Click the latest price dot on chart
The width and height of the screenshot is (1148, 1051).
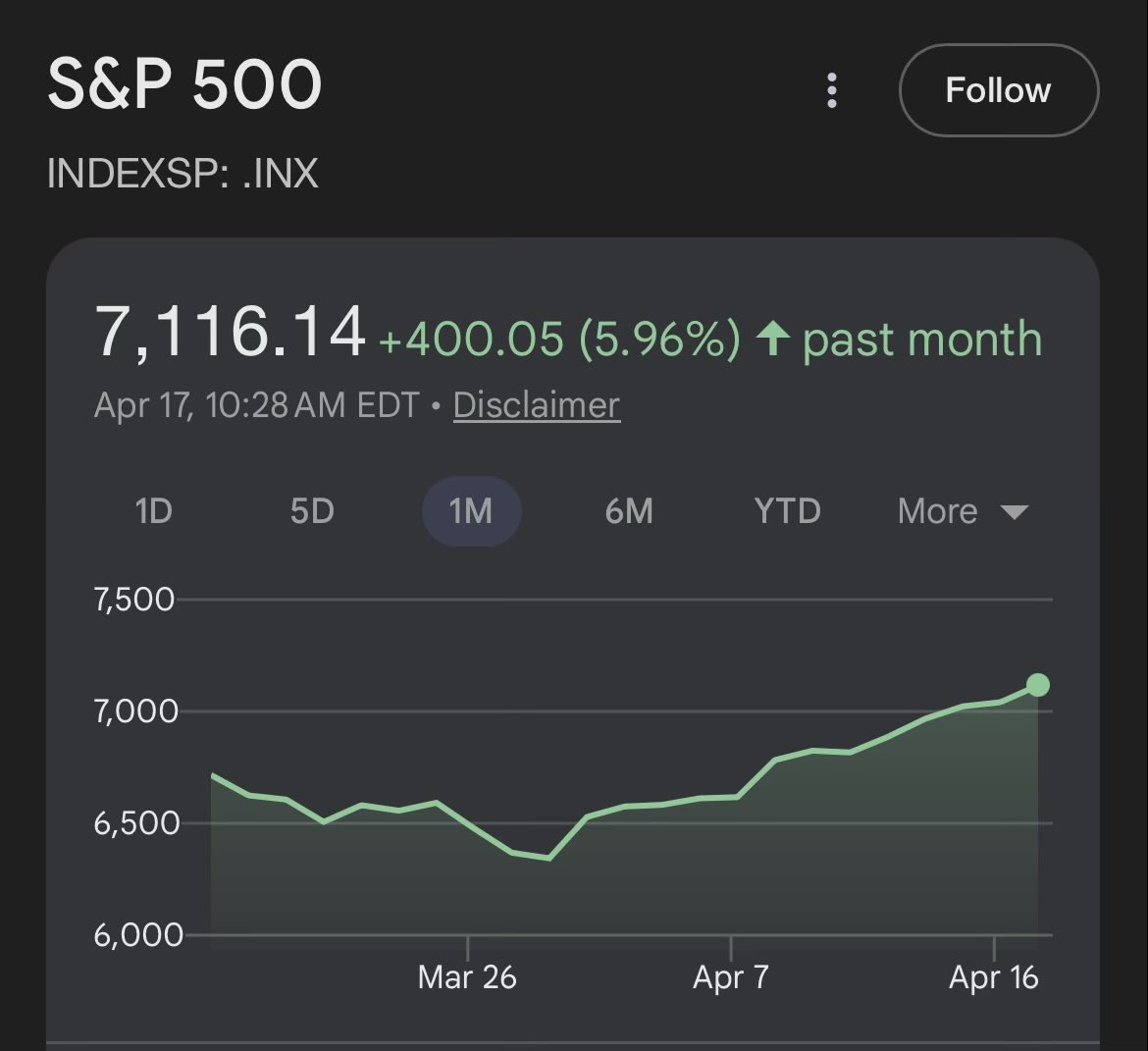1037,685
